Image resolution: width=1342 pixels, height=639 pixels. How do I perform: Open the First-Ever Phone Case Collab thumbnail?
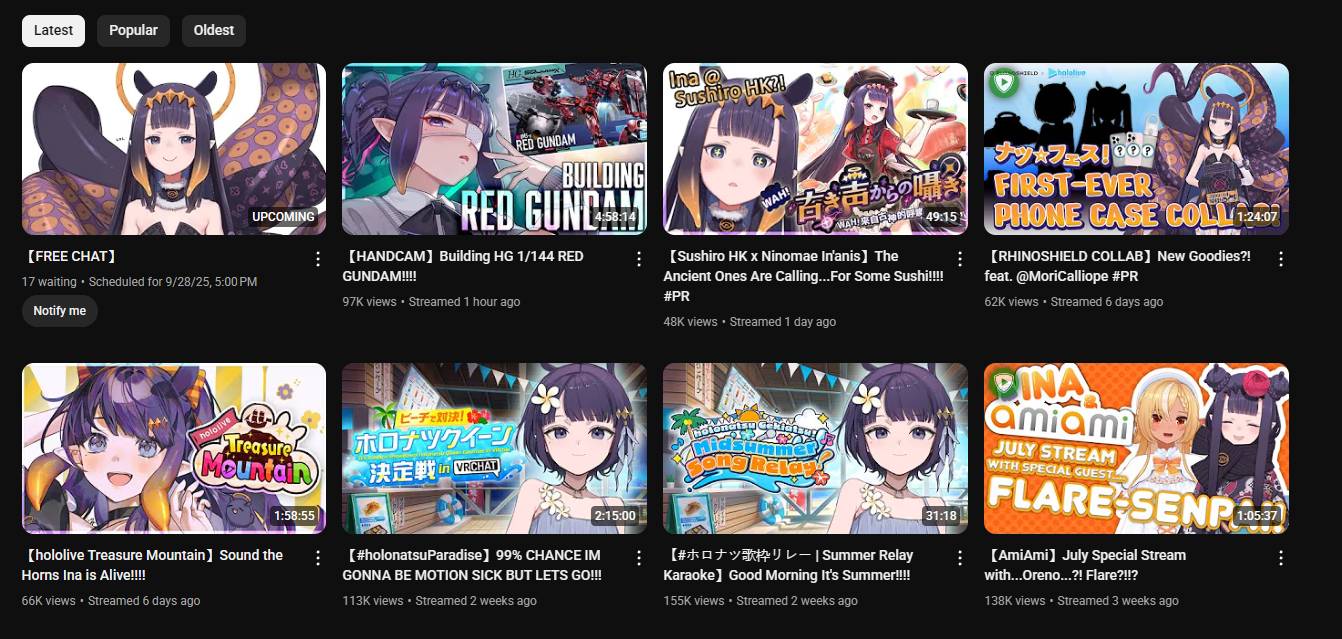pos(1136,149)
